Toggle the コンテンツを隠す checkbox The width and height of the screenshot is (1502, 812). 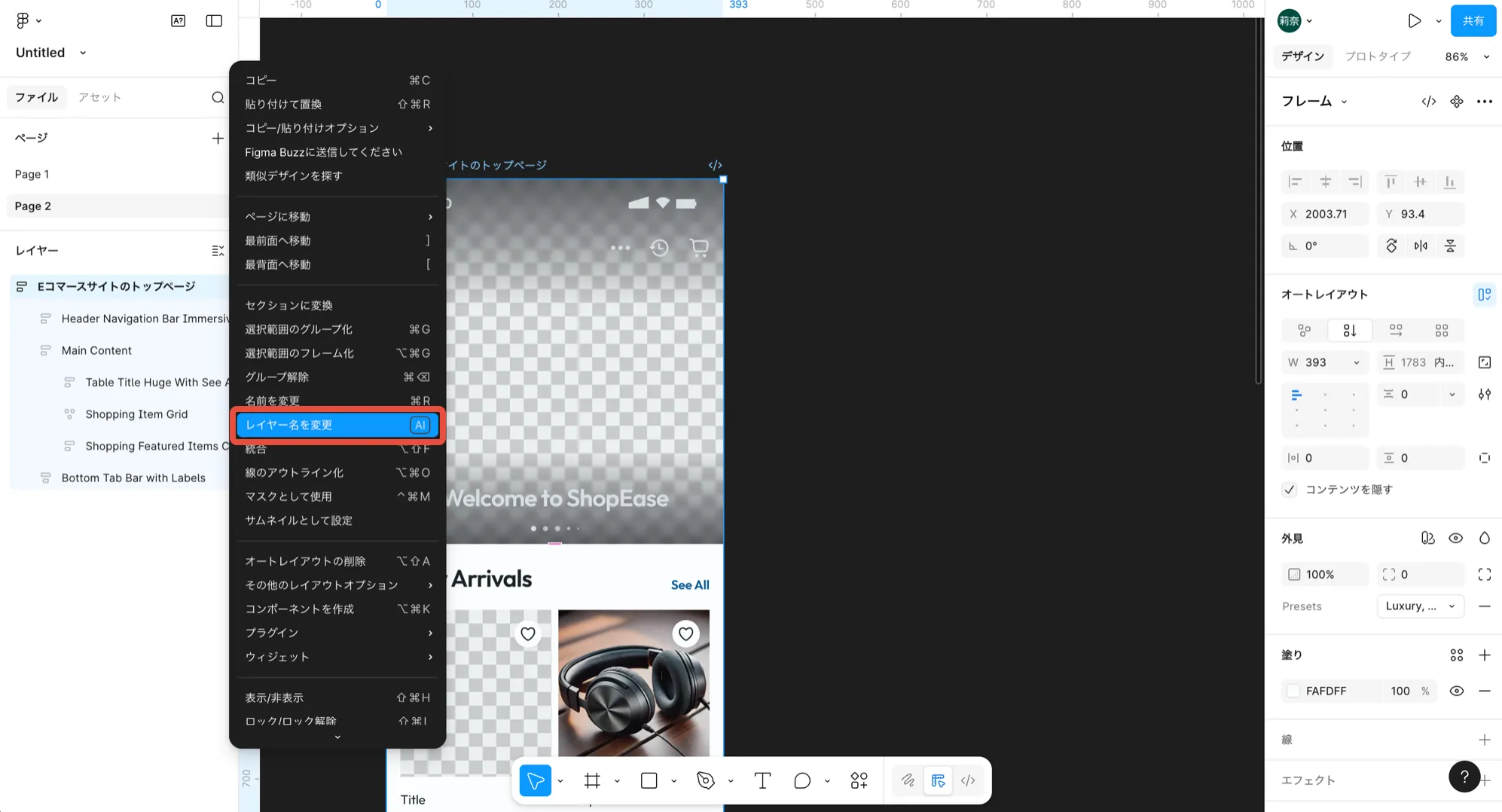point(1290,490)
